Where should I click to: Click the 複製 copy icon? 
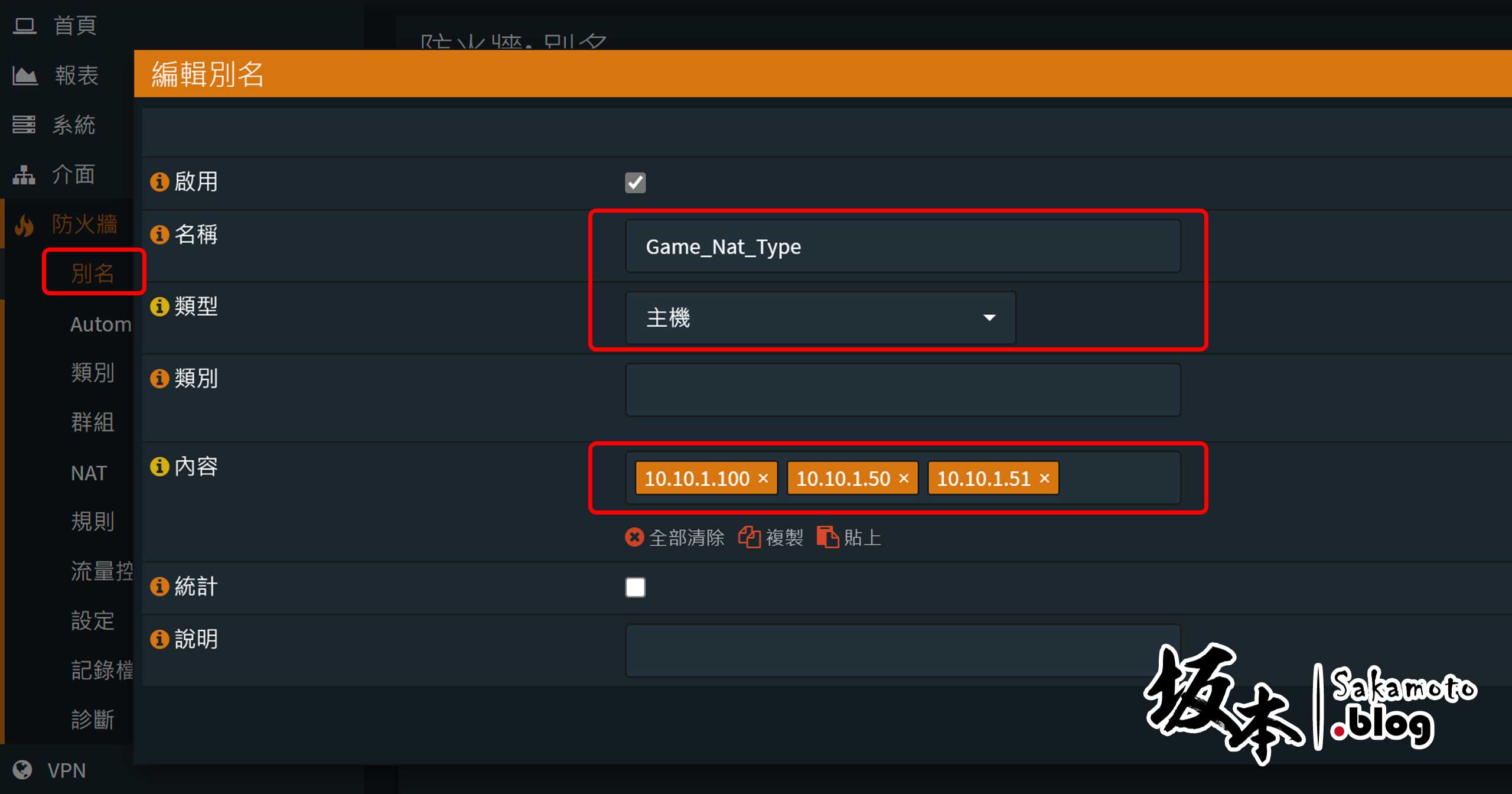click(x=749, y=537)
